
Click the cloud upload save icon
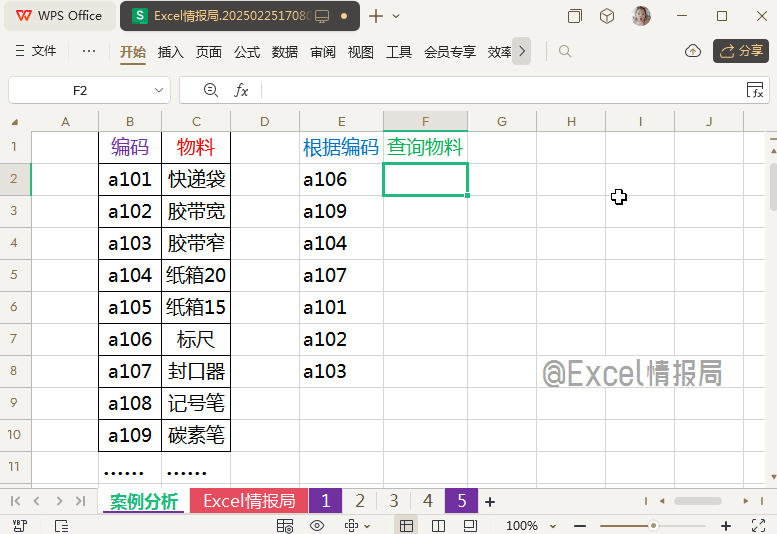(693, 51)
